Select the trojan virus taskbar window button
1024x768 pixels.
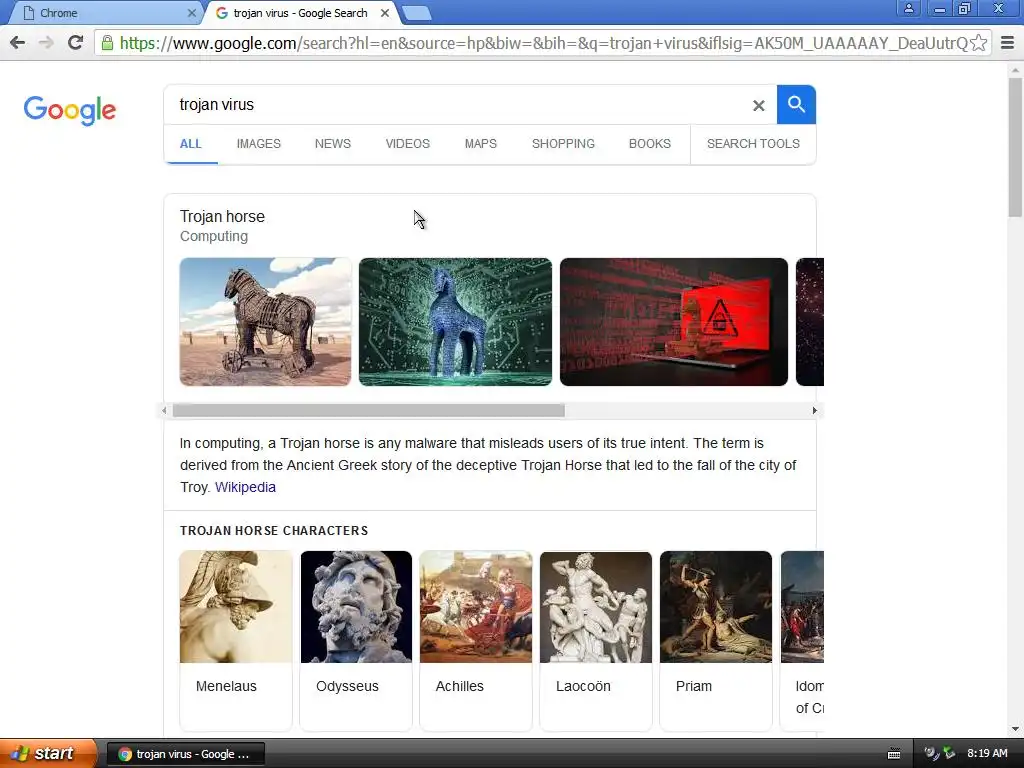click(x=185, y=754)
